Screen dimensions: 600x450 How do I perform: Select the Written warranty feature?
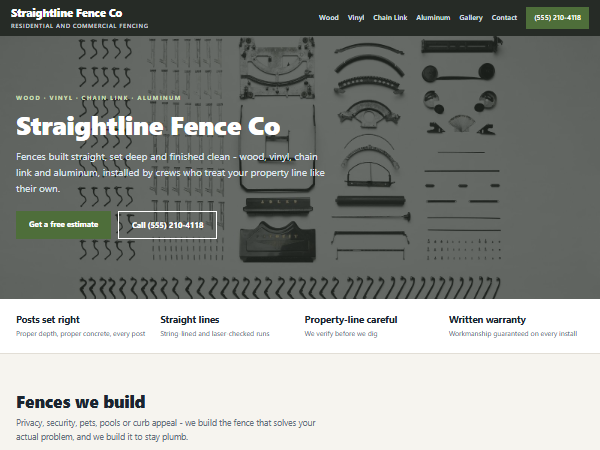click(x=513, y=326)
